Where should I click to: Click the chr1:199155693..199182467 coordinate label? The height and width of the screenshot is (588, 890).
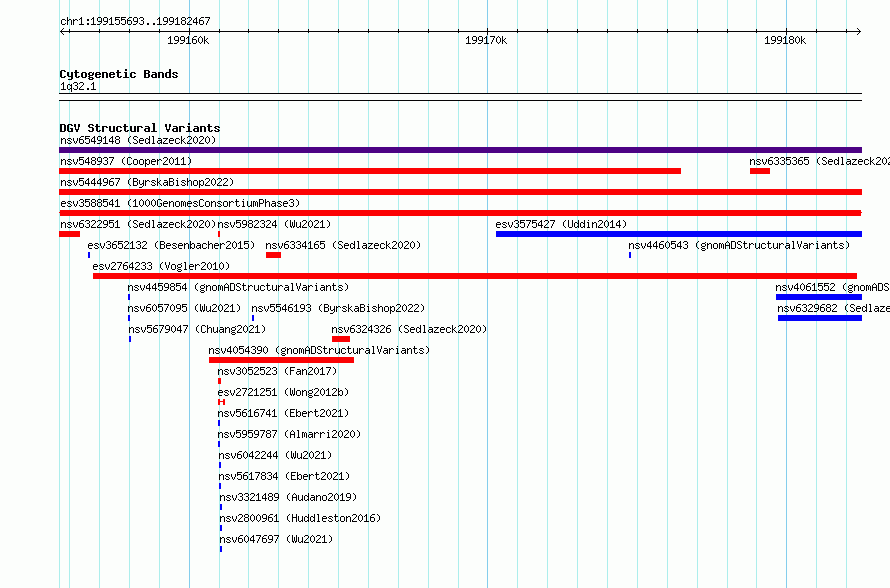135,22
